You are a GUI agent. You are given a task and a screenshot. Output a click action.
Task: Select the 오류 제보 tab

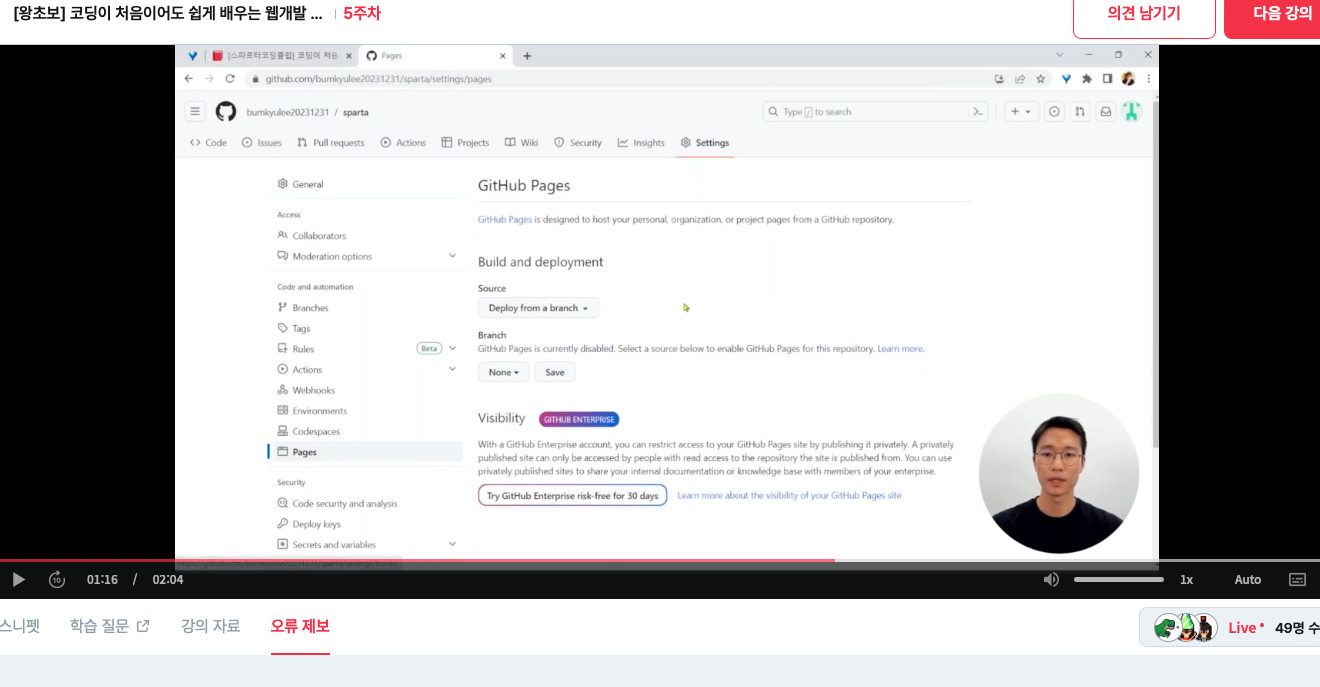(x=300, y=626)
